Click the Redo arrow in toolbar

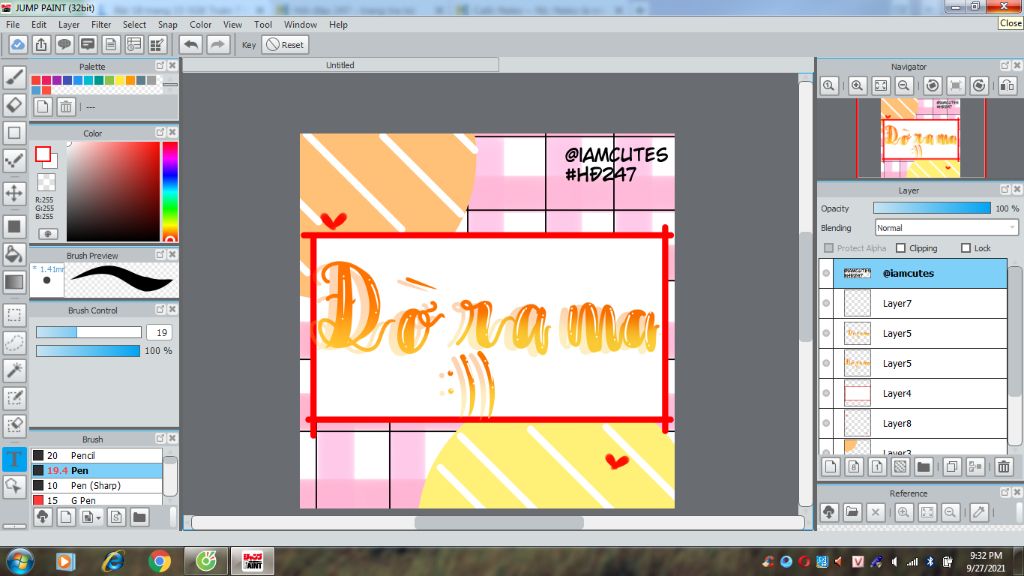(x=217, y=44)
